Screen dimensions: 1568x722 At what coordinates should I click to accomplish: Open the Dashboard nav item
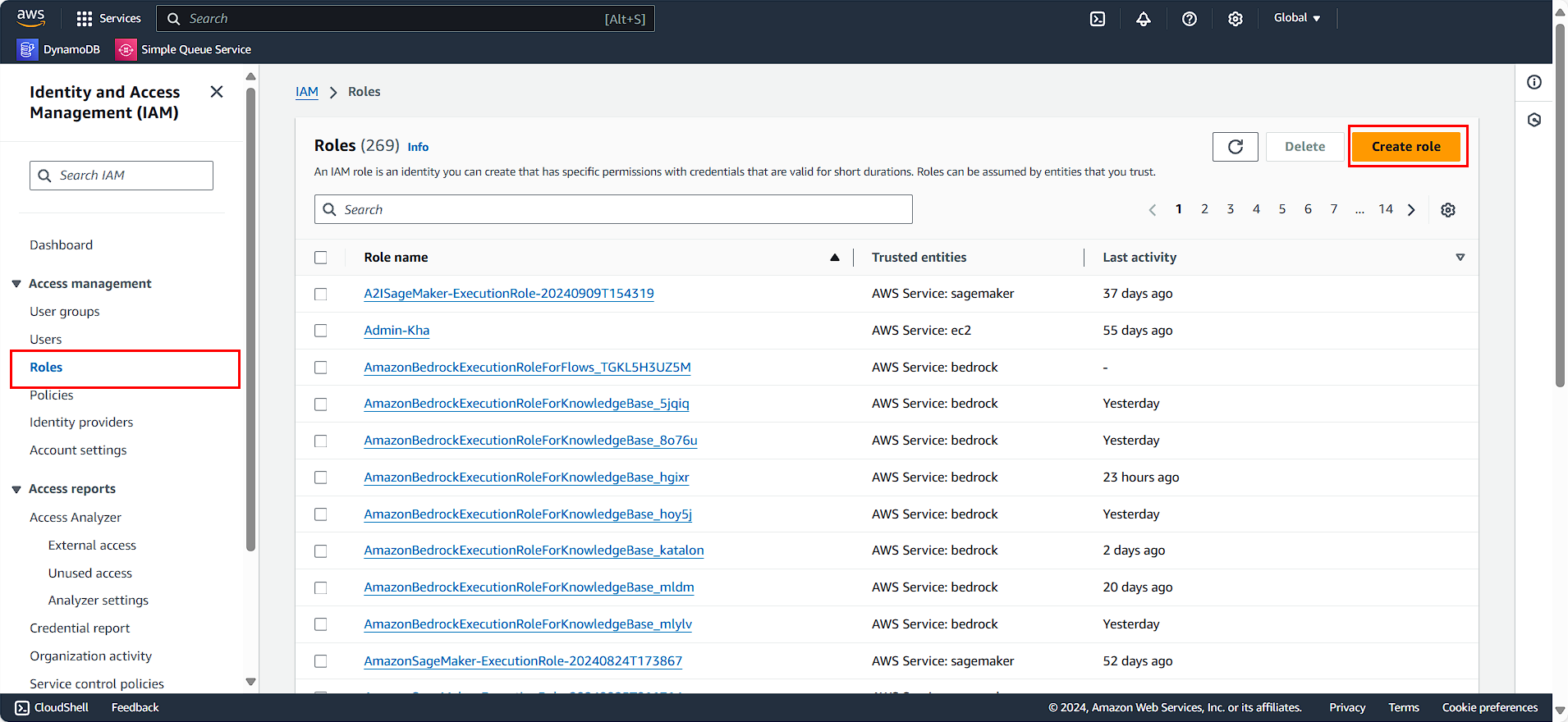[x=62, y=245]
